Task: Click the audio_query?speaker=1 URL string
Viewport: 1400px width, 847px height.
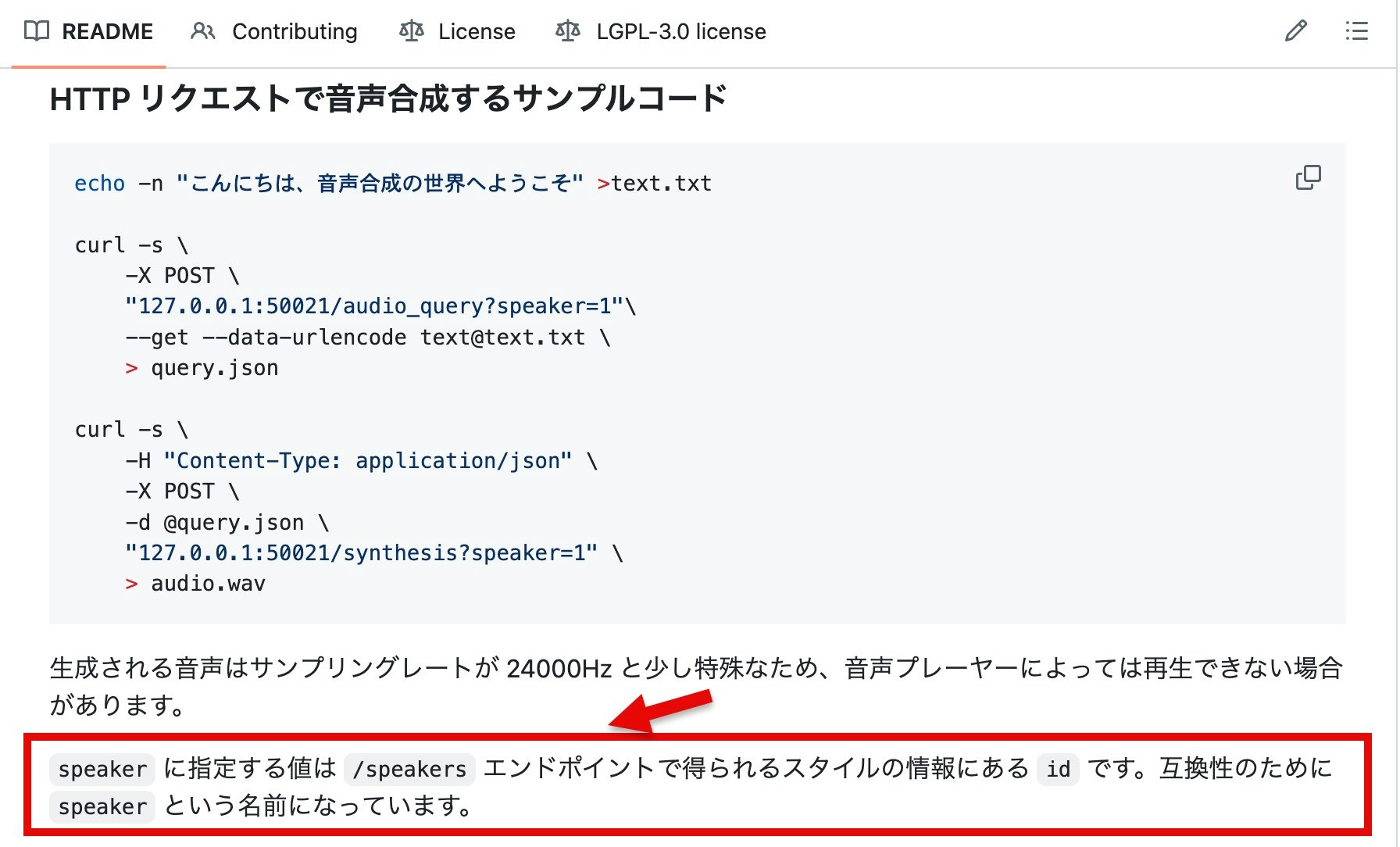Action: 375,306
